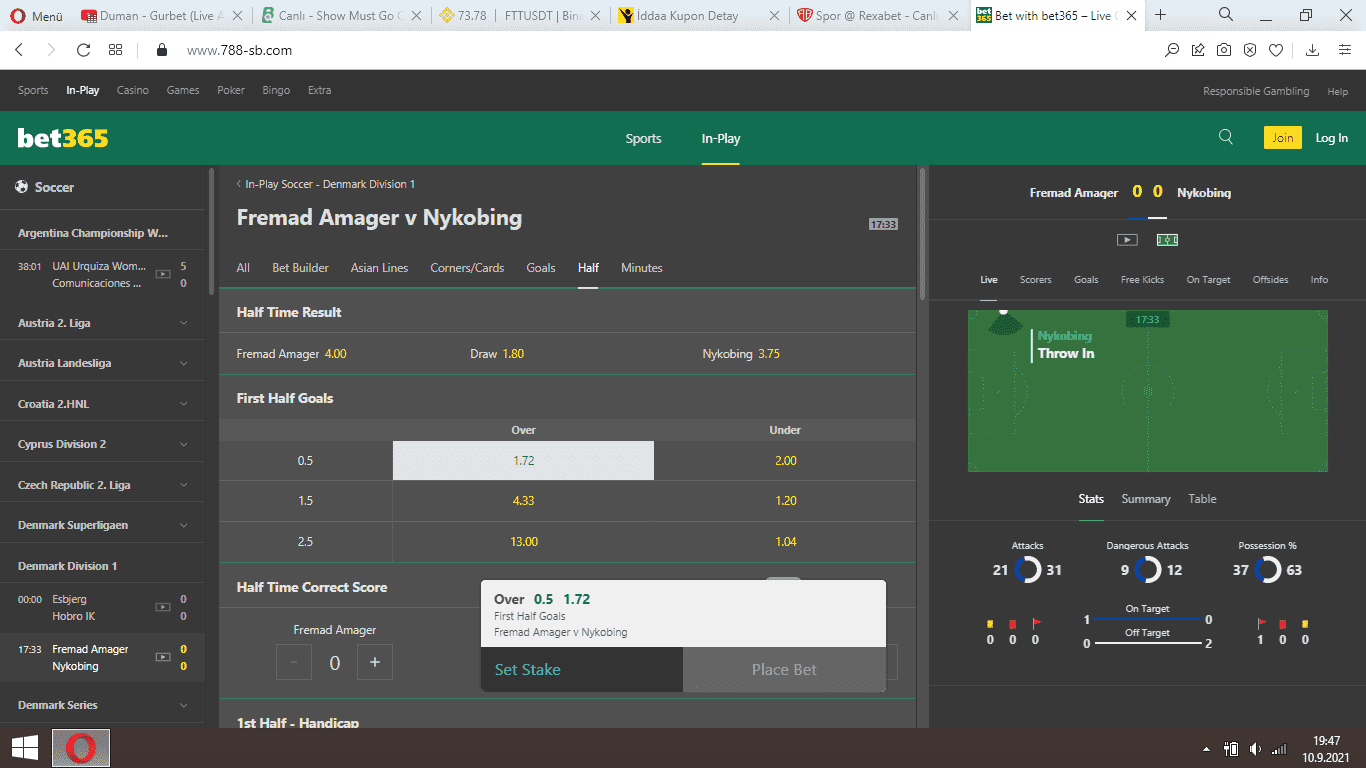Decrease Fremad Amager correct score with minus
This screenshot has height=768, width=1366.
click(x=294, y=662)
